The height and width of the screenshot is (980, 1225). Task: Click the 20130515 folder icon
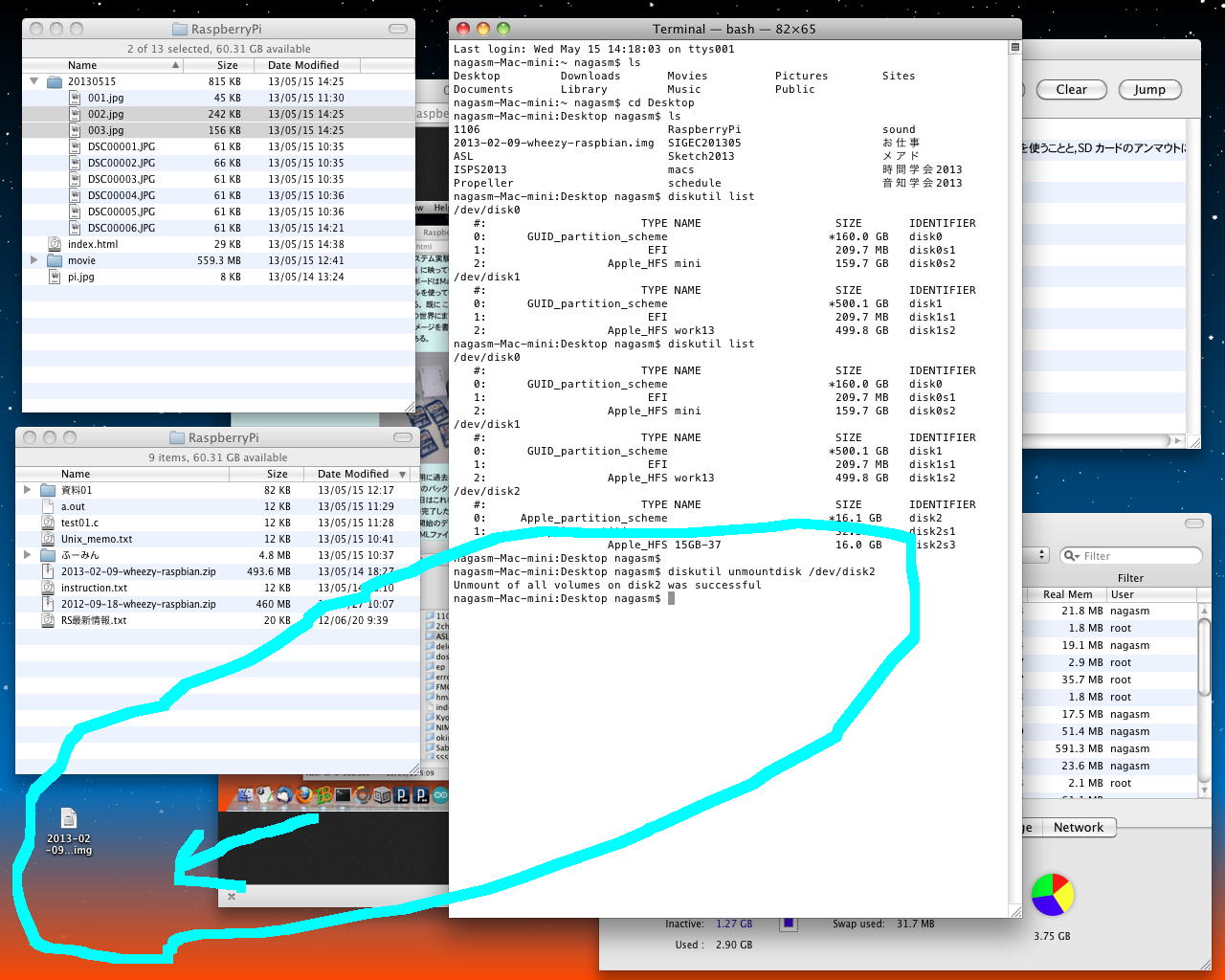coord(55,81)
